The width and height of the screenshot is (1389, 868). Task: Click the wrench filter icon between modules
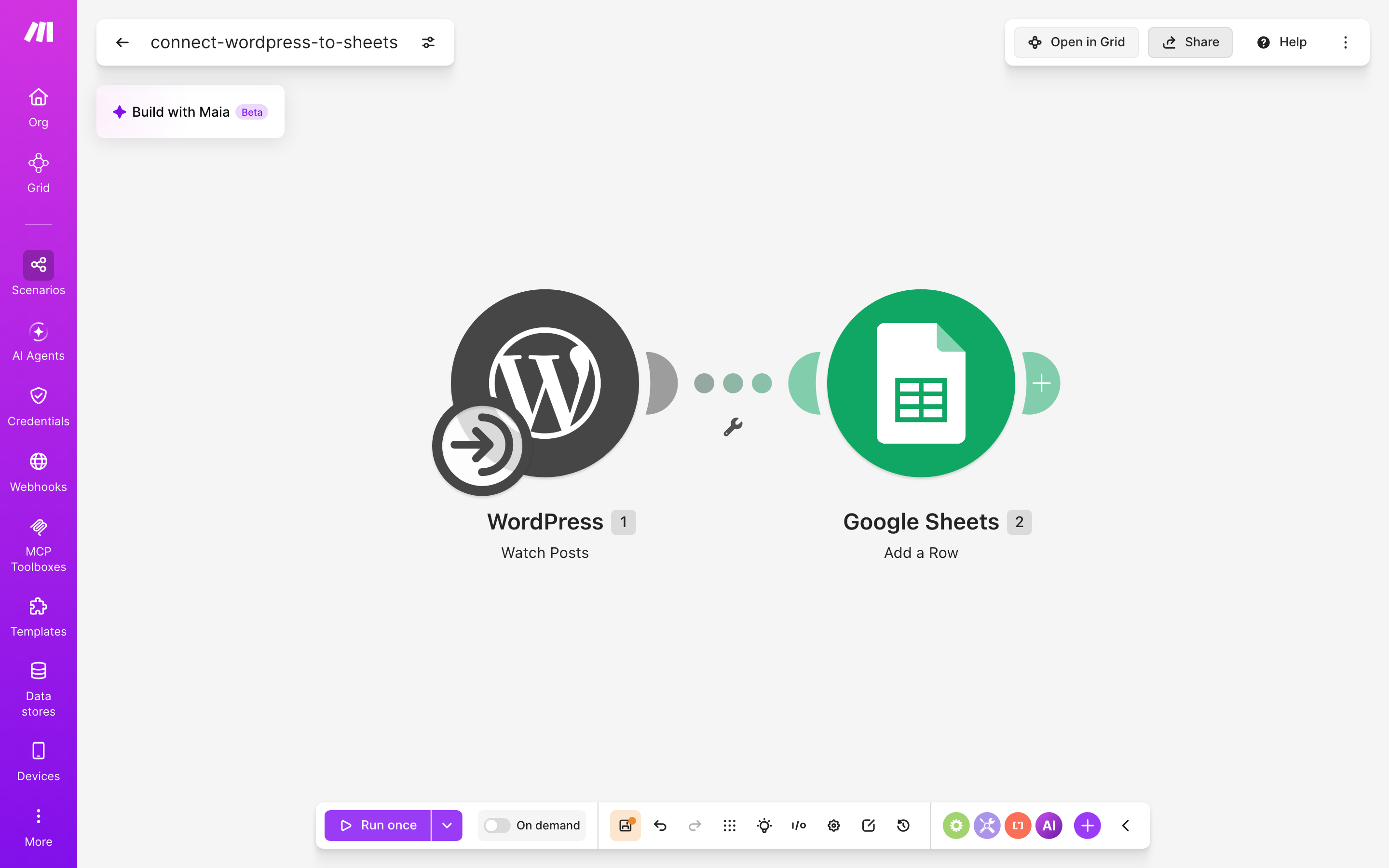click(x=733, y=427)
